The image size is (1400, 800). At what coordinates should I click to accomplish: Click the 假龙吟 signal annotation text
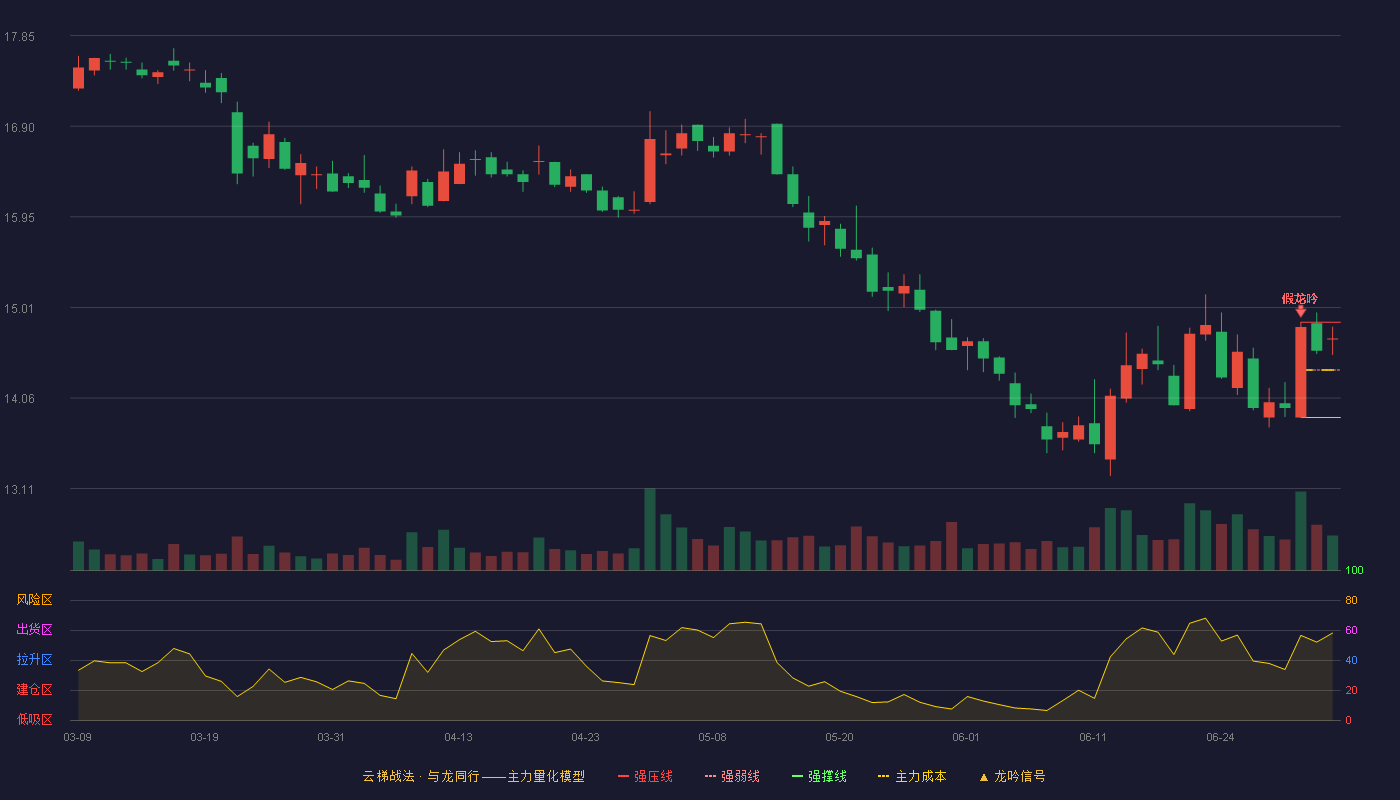1300,298
